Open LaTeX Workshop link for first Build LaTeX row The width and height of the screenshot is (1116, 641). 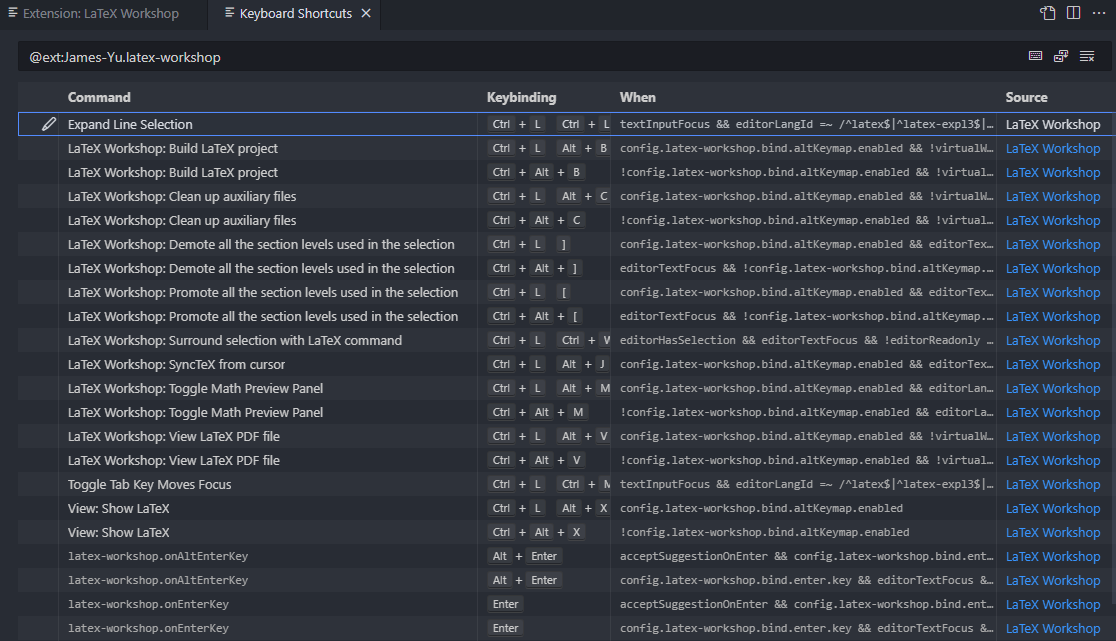point(1053,148)
